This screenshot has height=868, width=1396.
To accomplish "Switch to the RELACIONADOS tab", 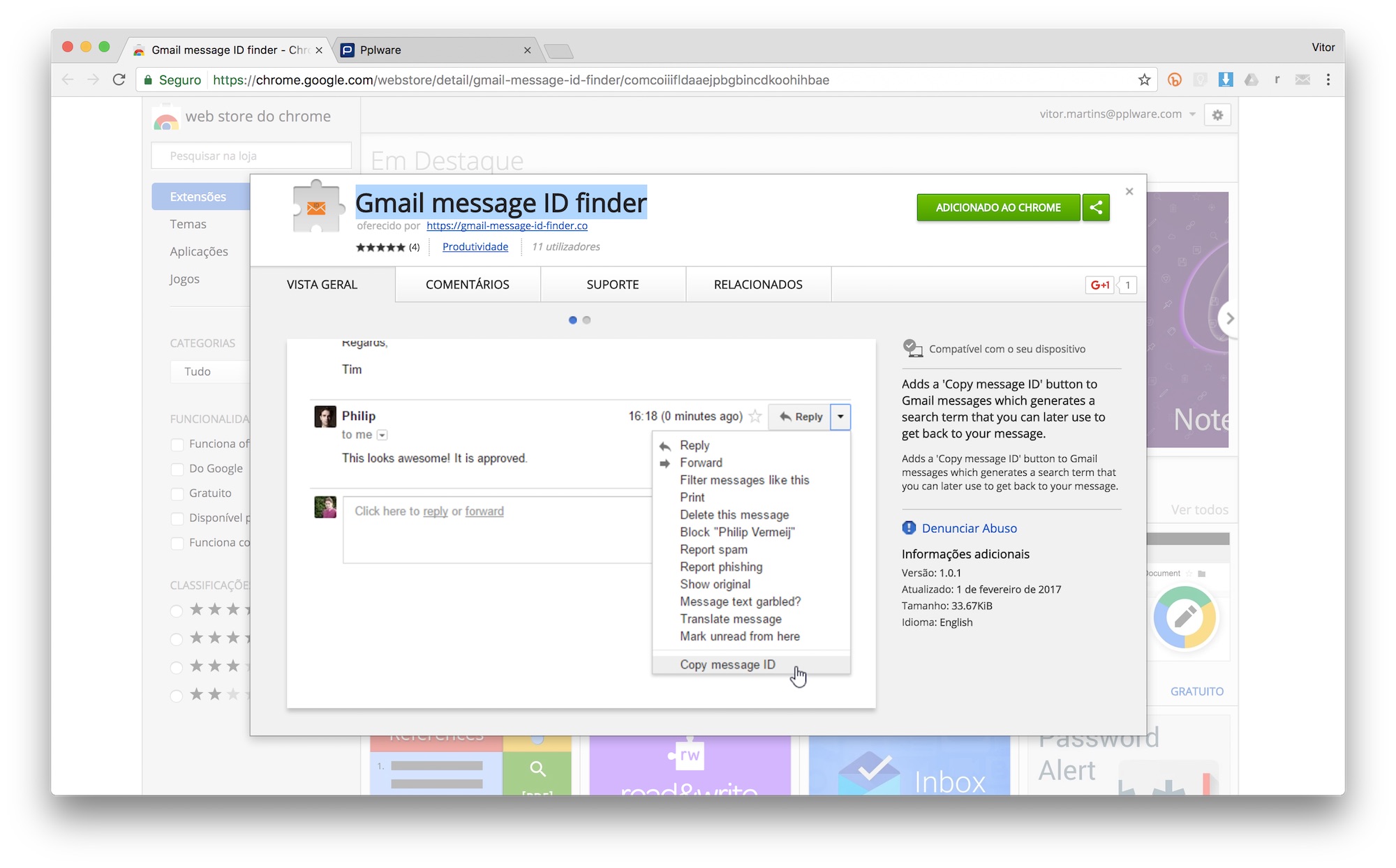I will [757, 284].
